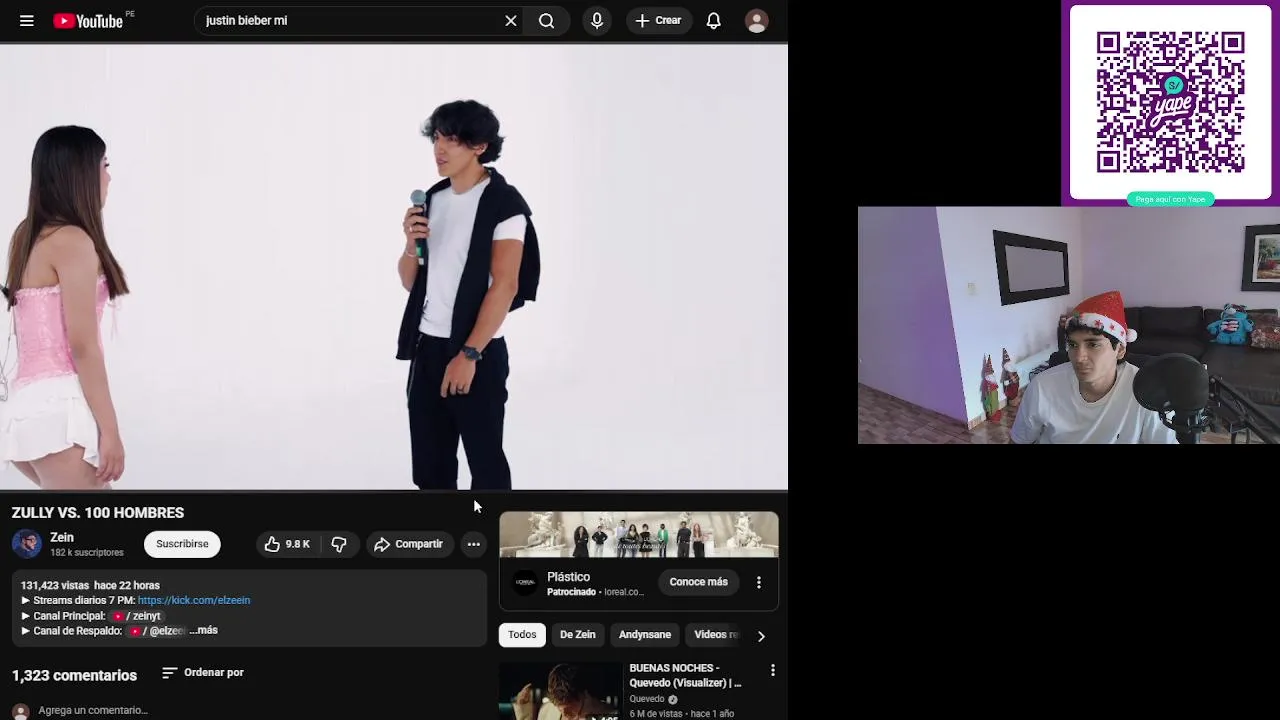Image resolution: width=1280 pixels, height=720 pixels.
Task: Open the kick.com/elzeein link
Action: pos(194,600)
